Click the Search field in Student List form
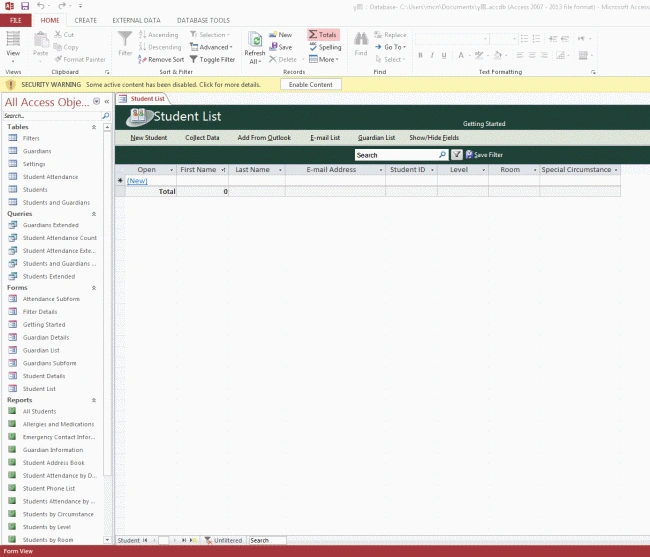 point(397,155)
